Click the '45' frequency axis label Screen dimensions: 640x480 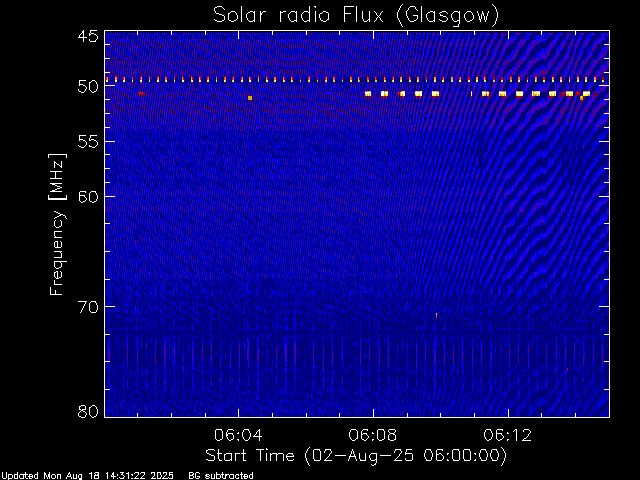click(x=88, y=36)
